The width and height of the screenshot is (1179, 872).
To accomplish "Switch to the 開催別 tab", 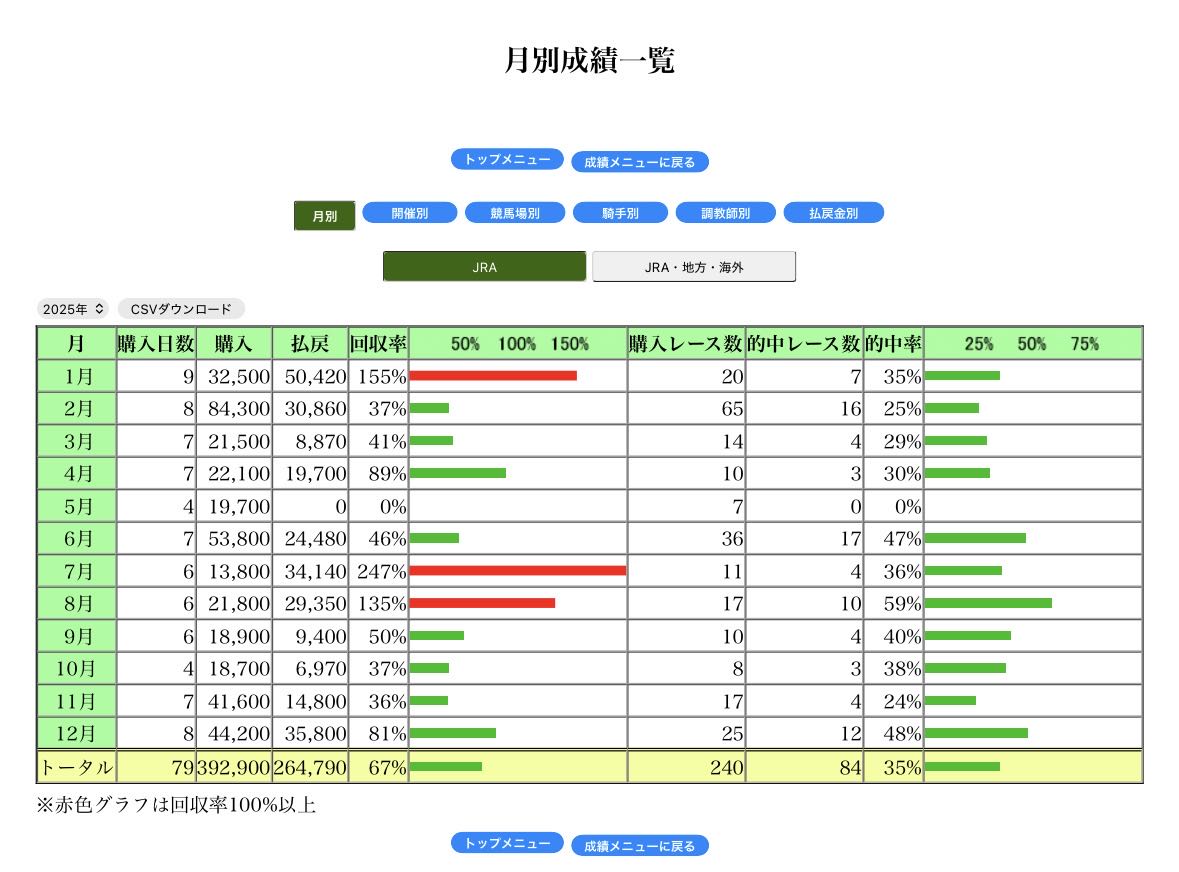I will (x=409, y=213).
